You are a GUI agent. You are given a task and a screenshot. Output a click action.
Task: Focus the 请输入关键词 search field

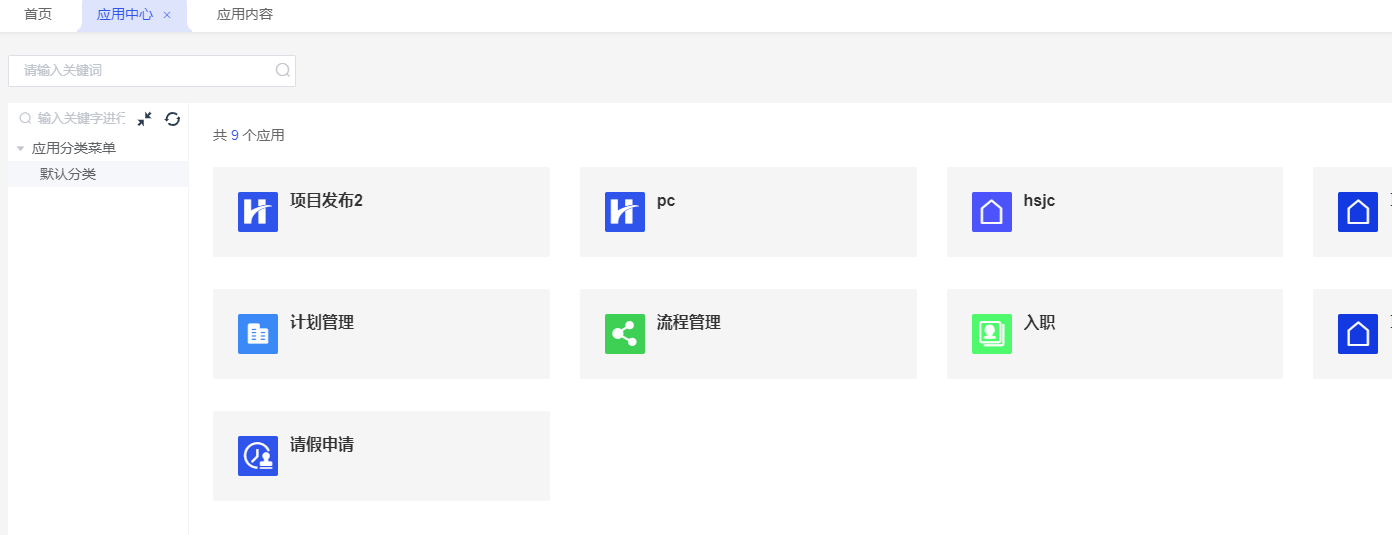tap(145, 70)
